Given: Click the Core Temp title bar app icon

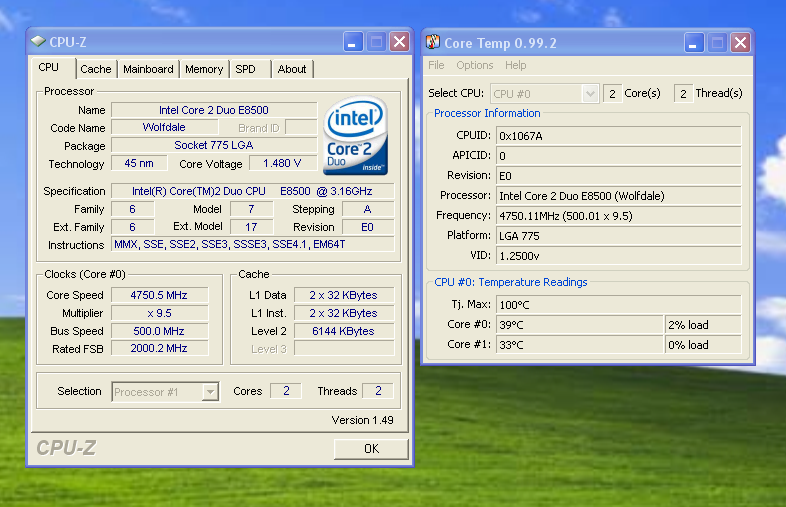Looking at the screenshot, I should (433, 42).
